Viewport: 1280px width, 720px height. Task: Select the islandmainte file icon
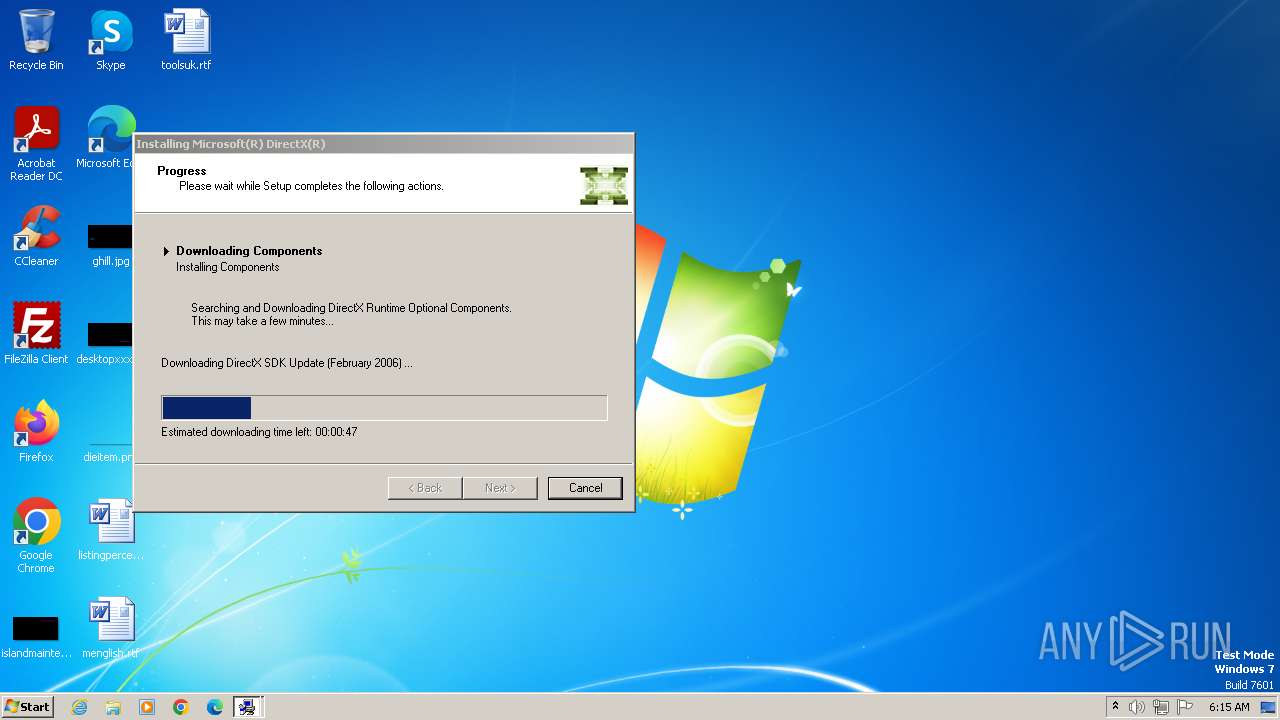[x=36, y=637]
